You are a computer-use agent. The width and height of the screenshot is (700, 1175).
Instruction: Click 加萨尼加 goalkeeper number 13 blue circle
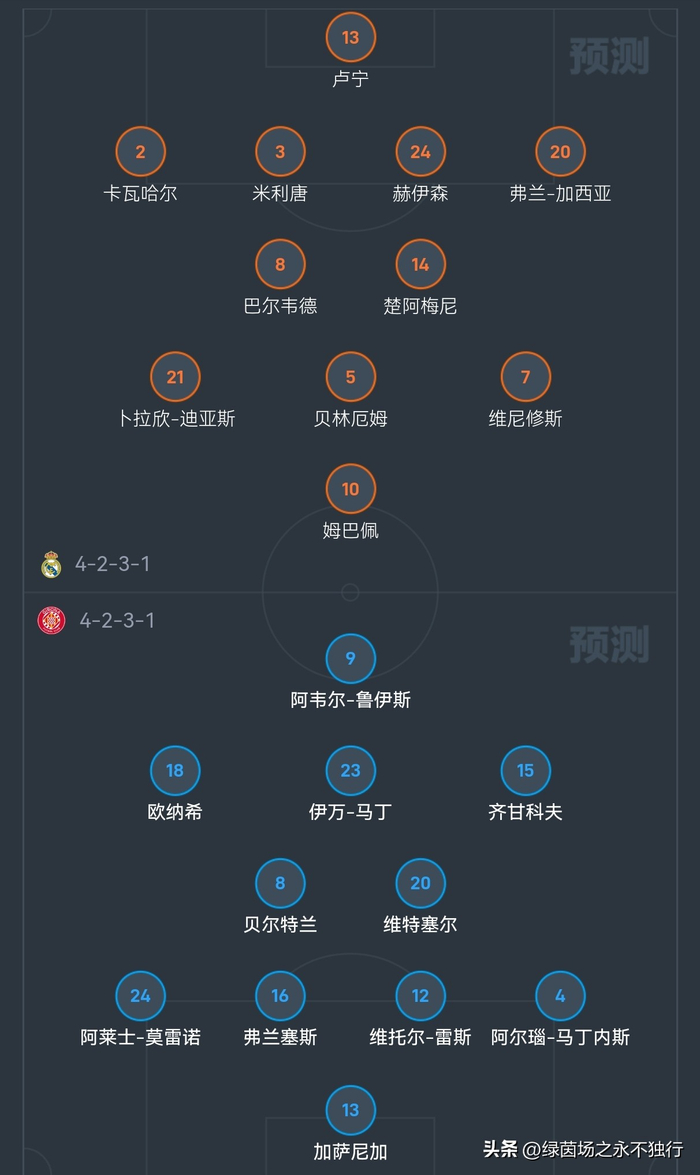pos(350,1109)
